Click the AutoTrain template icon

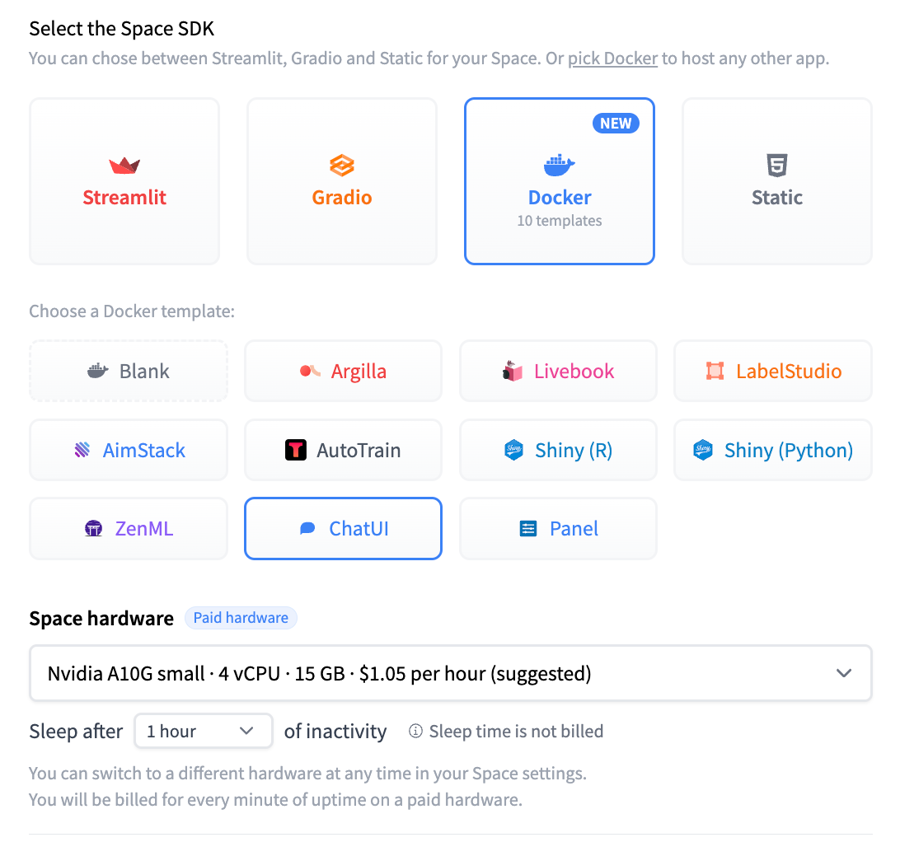(x=296, y=450)
